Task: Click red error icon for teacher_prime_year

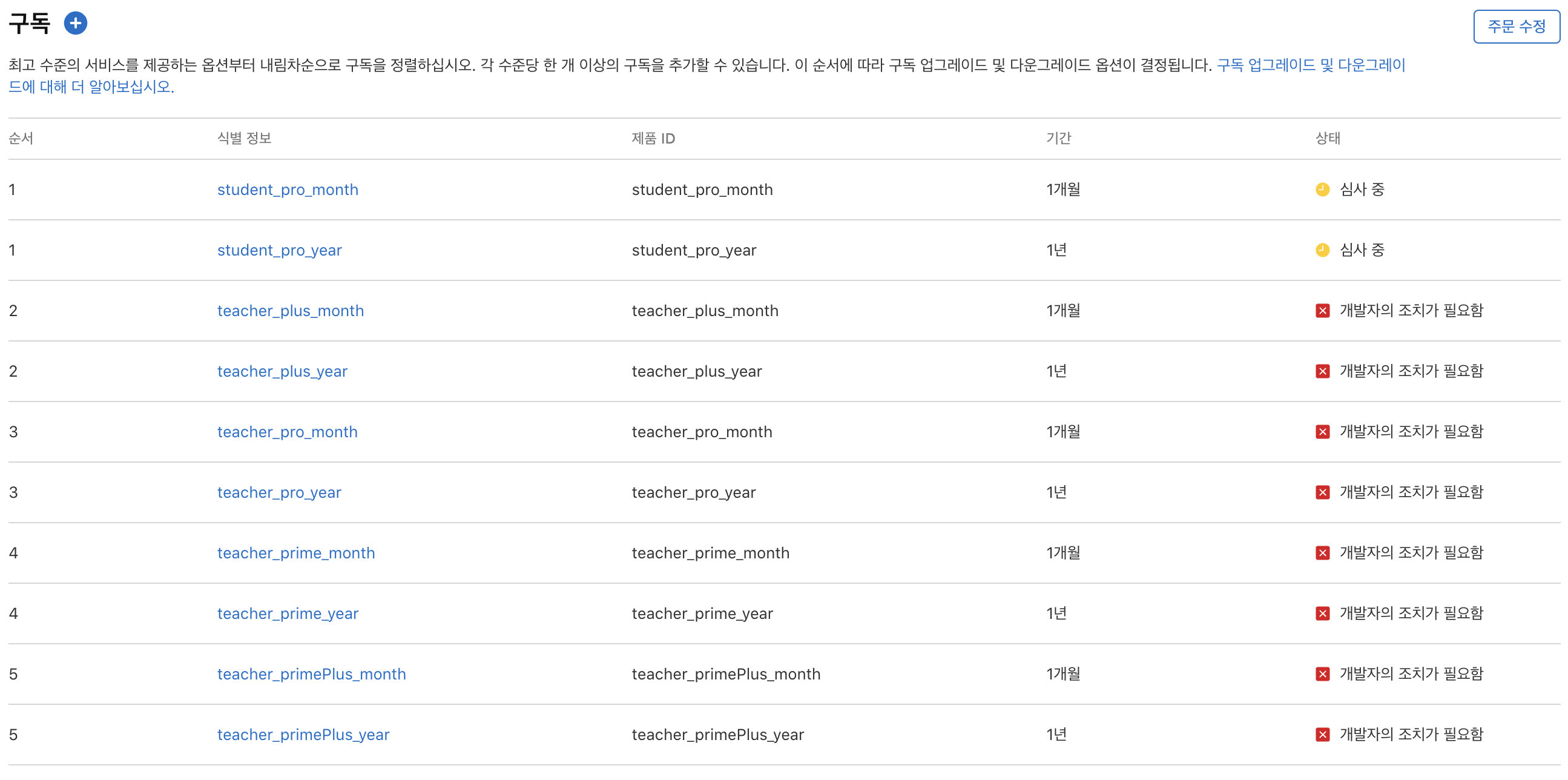Action: (1322, 613)
